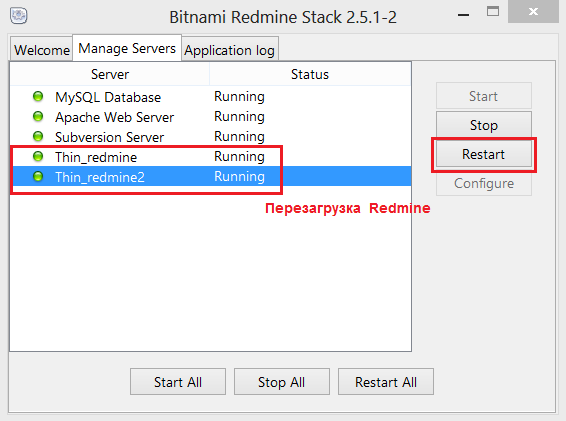The width and height of the screenshot is (566, 421).
Task: Open the Application log tab
Action: tap(230, 49)
